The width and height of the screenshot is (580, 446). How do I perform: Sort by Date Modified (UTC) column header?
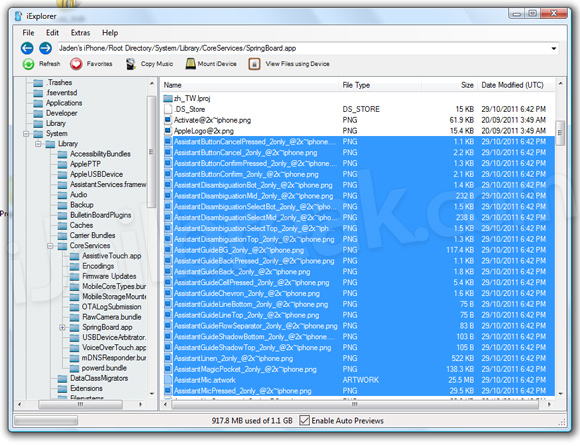click(x=516, y=85)
